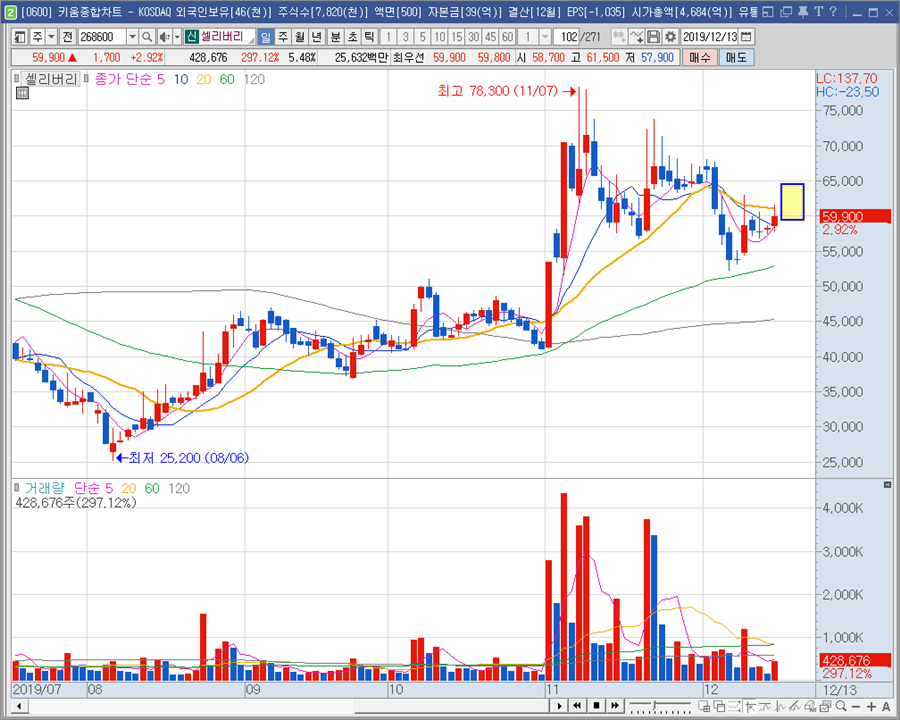The width and height of the screenshot is (900, 720).
Task: Click the eraser tool icon in bottom bar
Action: (810, 706)
